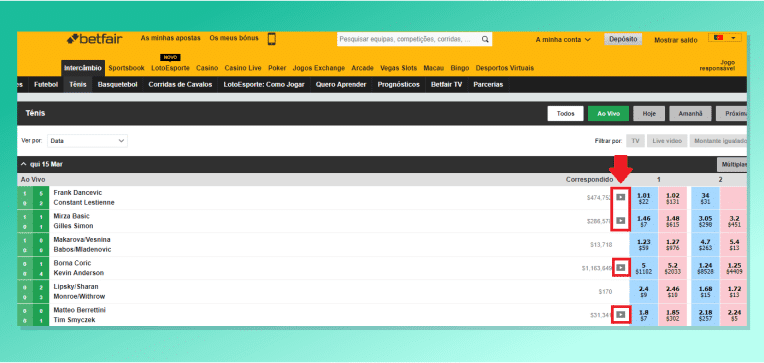This screenshot has height=363, width=764.
Task: Select the Todos filter
Action: pos(565,114)
